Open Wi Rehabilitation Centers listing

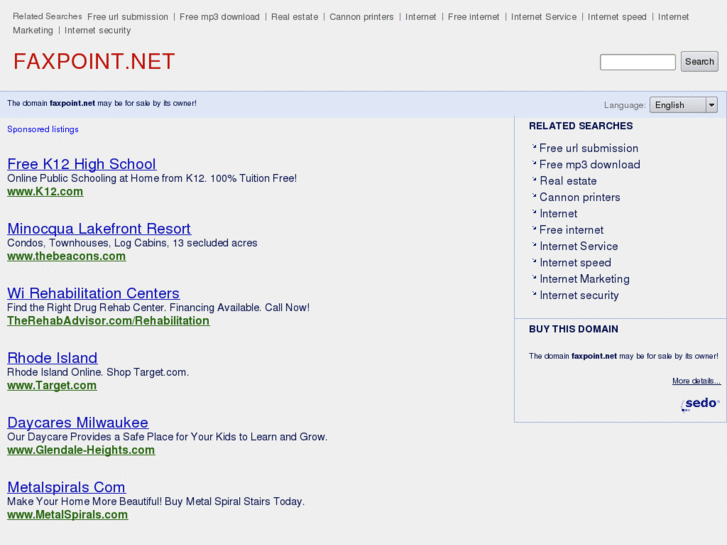93,293
